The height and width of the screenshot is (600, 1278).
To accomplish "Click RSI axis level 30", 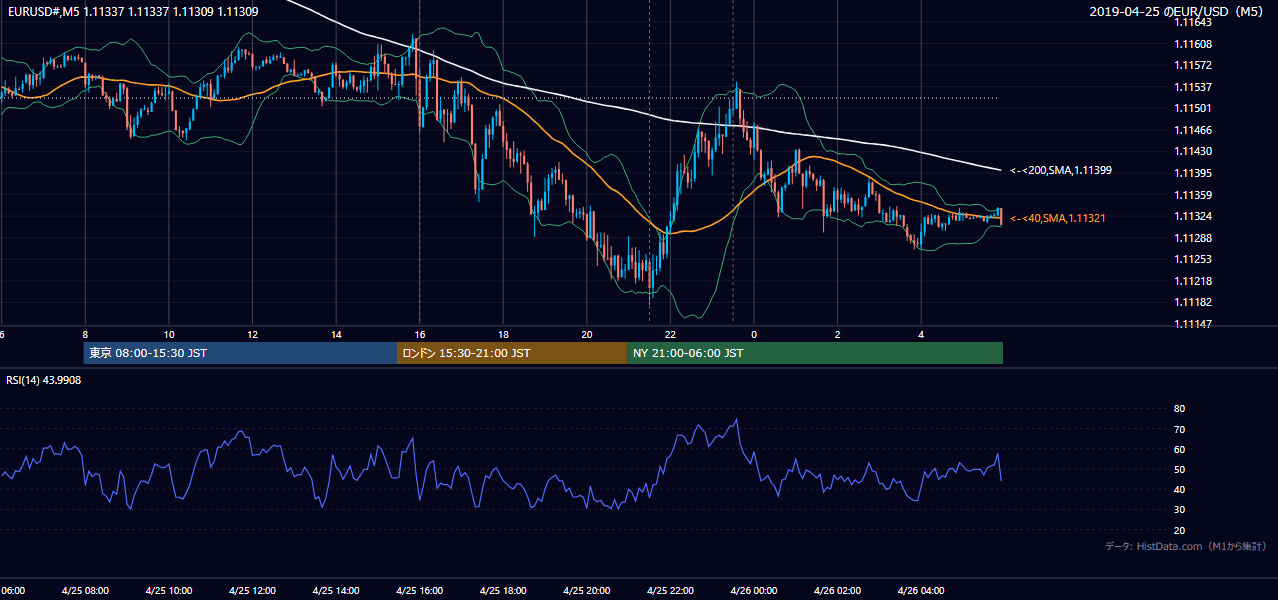I will tap(1179, 510).
